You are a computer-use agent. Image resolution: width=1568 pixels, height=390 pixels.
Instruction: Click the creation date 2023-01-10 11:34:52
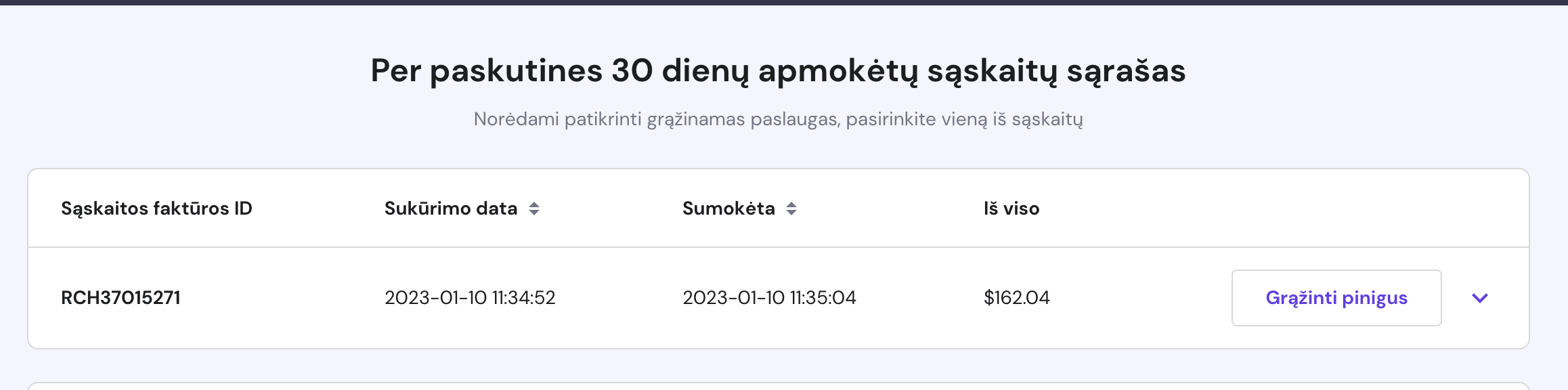pyautogui.click(x=470, y=298)
